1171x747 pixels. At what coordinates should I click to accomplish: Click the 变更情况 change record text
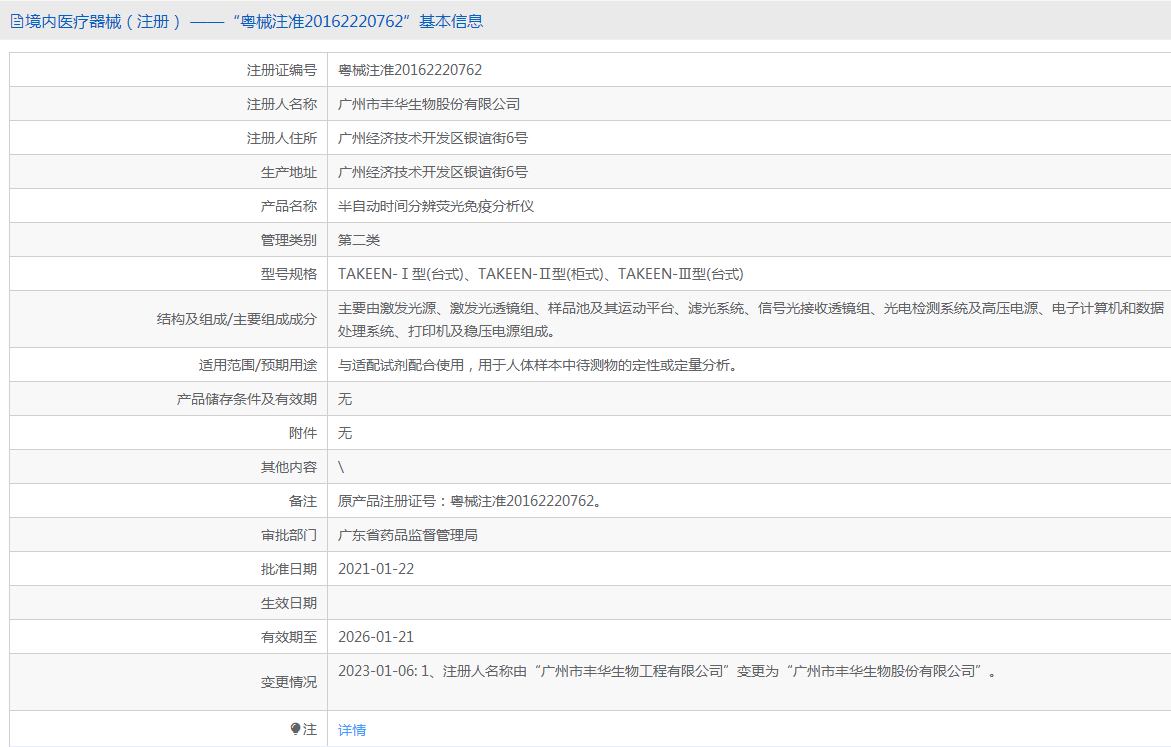(668, 671)
